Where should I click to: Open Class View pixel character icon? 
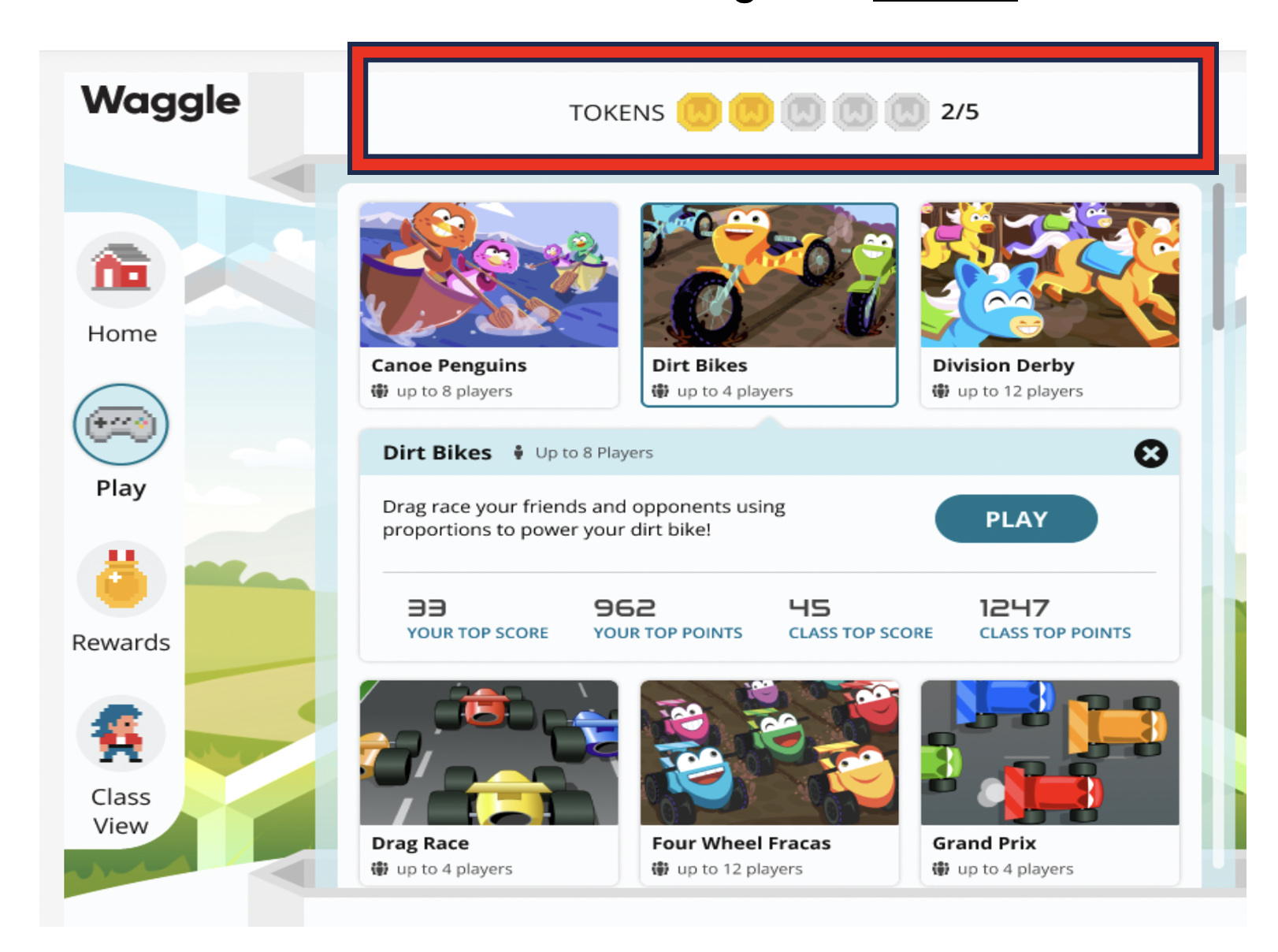coord(121,734)
